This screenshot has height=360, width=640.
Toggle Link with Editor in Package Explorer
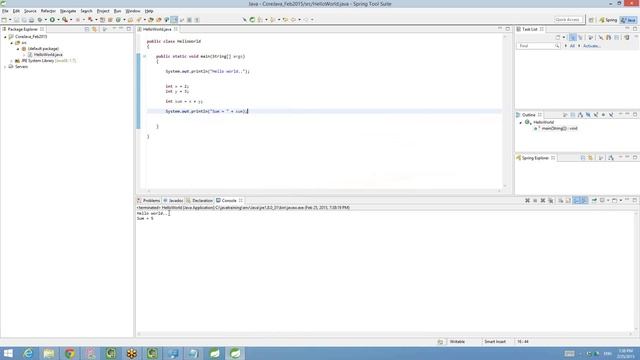click(x=94, y=29)
